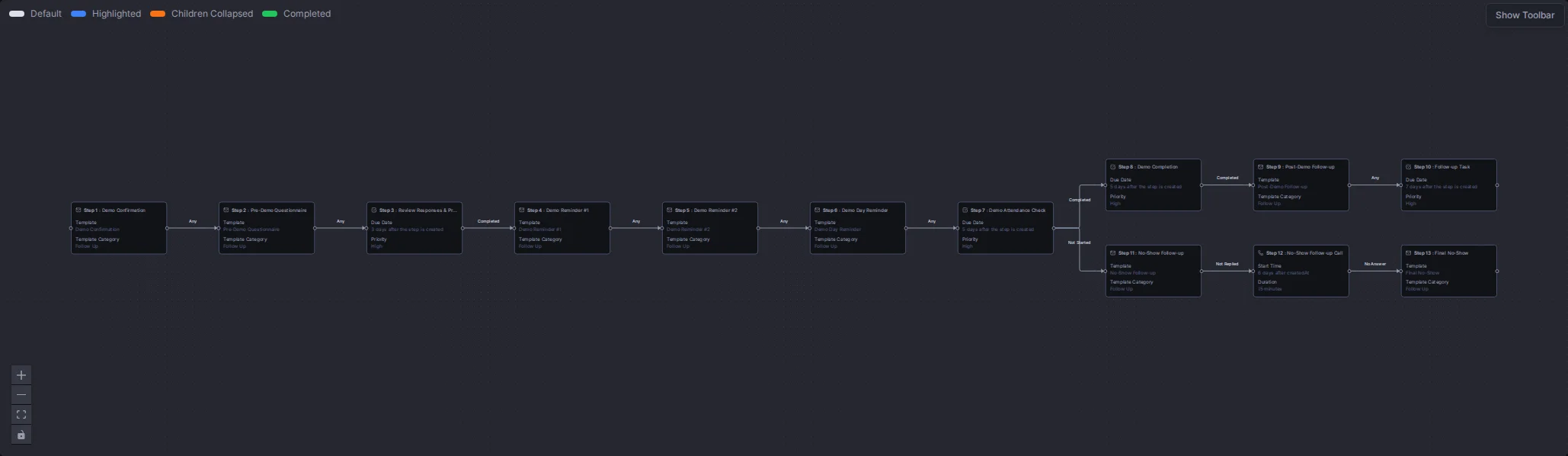This screenshot has width=1568, height=456.
Task: Select the "Step 6 : Demo Day Reminder" title
Action: pos(855,210)
